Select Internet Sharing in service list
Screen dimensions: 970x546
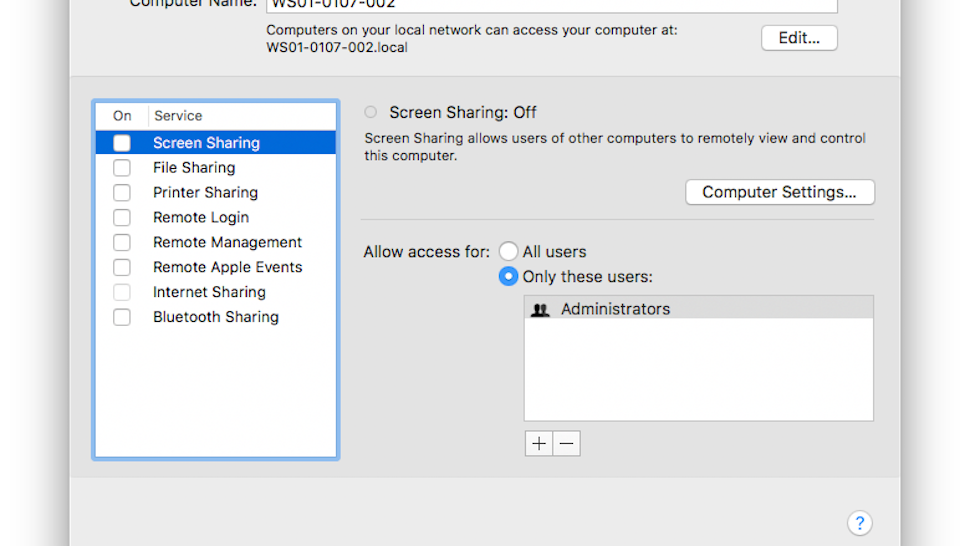click(216, 292)
